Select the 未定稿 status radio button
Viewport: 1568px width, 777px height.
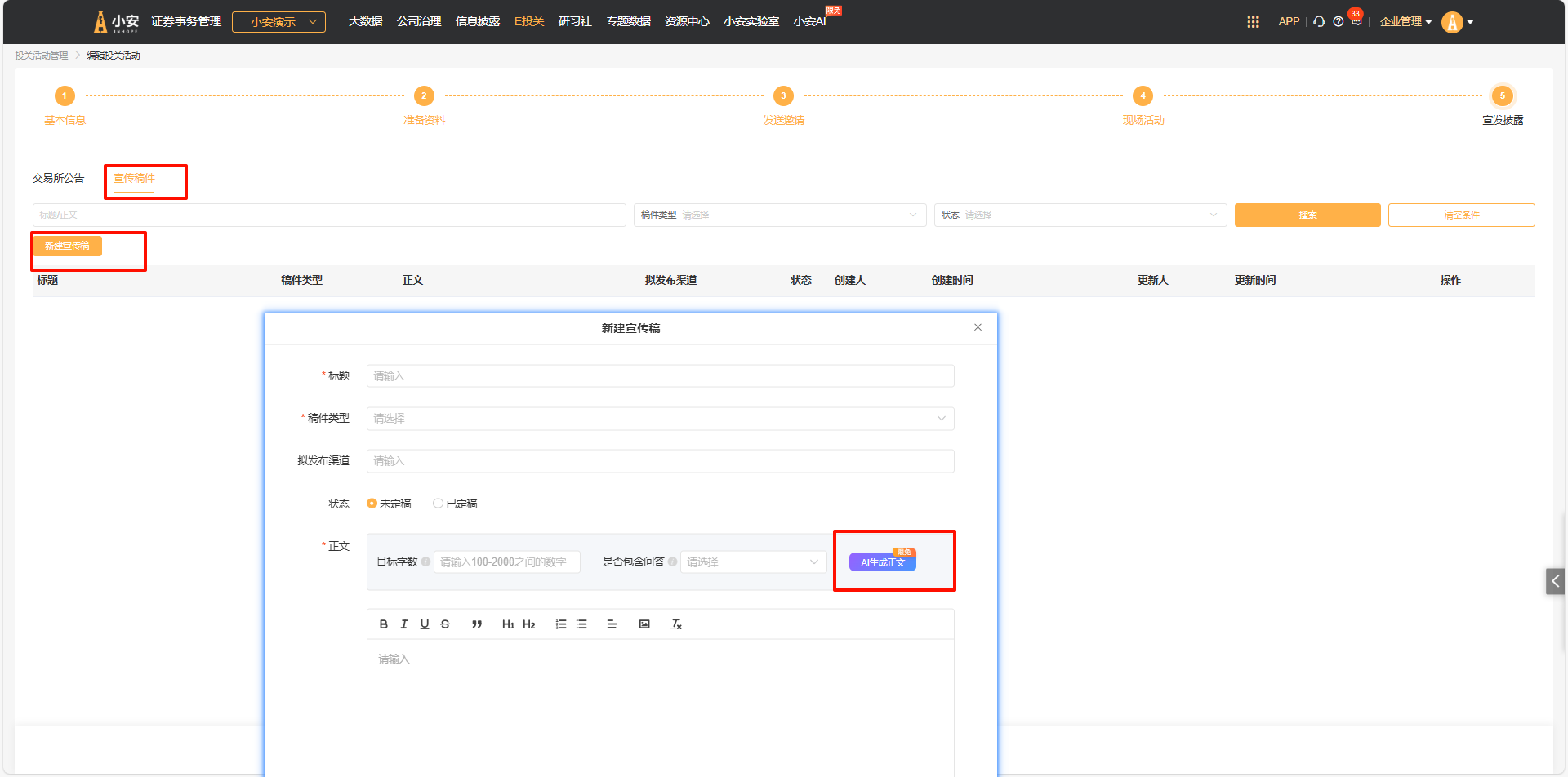pyautogui.click(x=372, y=504)
